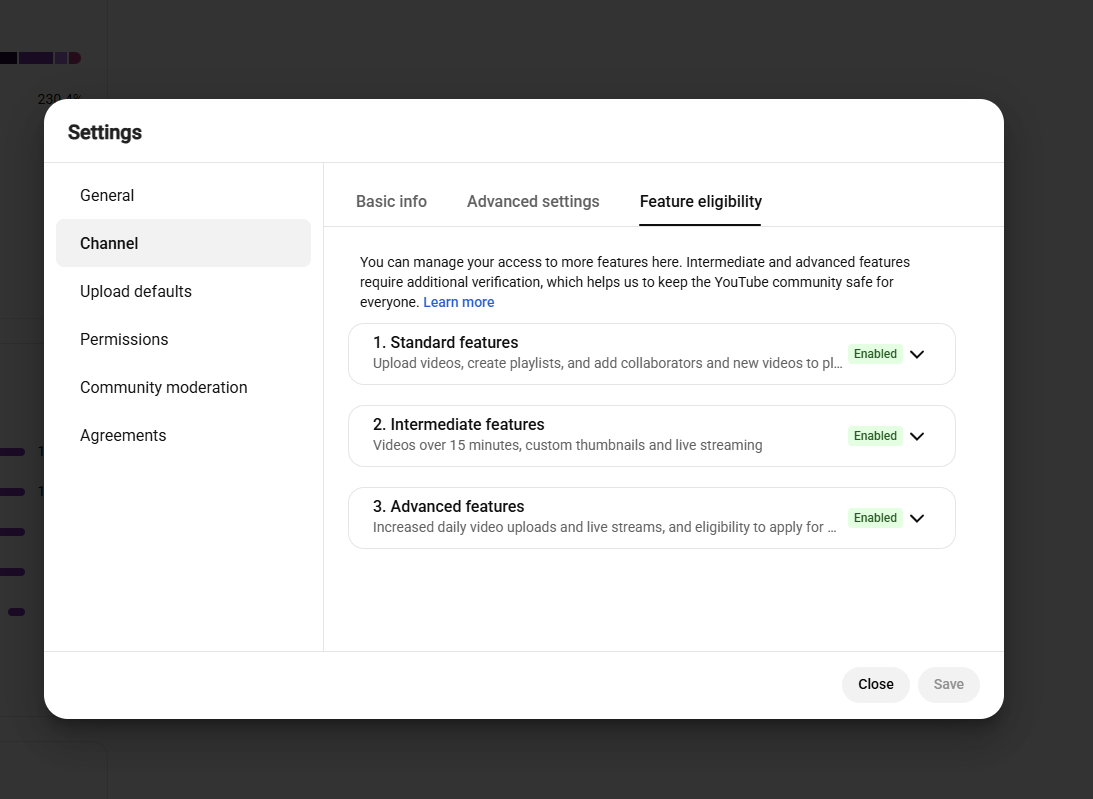Viewport: 1093px width, 799px height.
Task: Click the 'Increased daily video uploads' description
Action: (604, 527)
